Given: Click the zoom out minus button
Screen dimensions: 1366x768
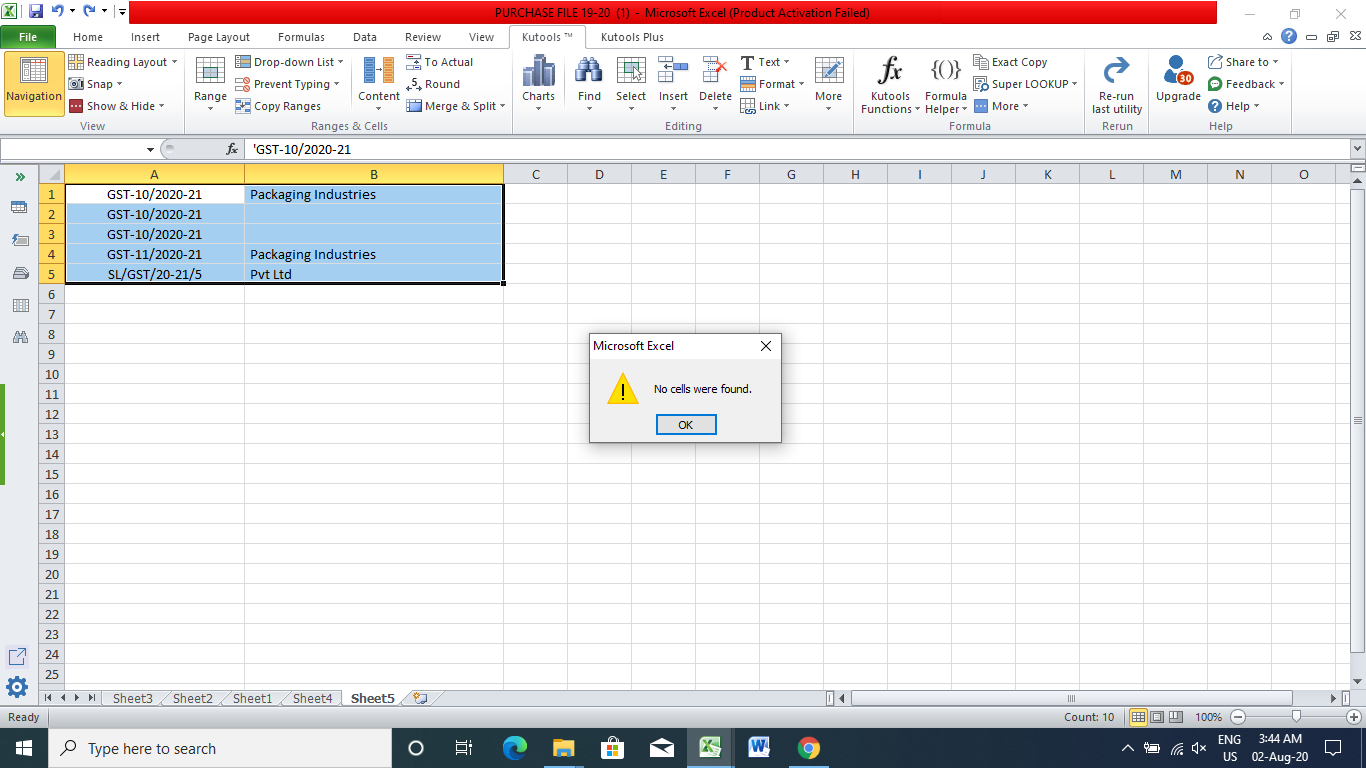Looking at the screenshot, I should coord(1238,717).
